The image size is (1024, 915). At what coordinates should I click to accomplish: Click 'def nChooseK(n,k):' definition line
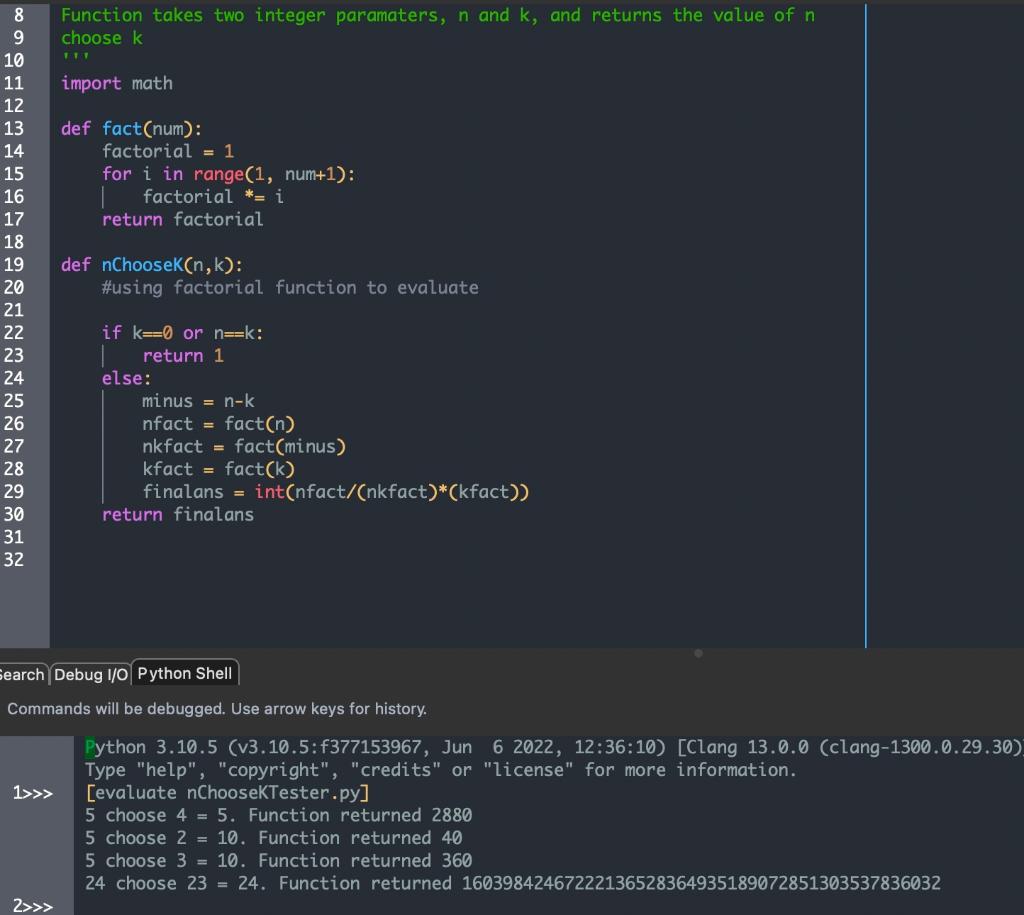(x=152, y=265)
